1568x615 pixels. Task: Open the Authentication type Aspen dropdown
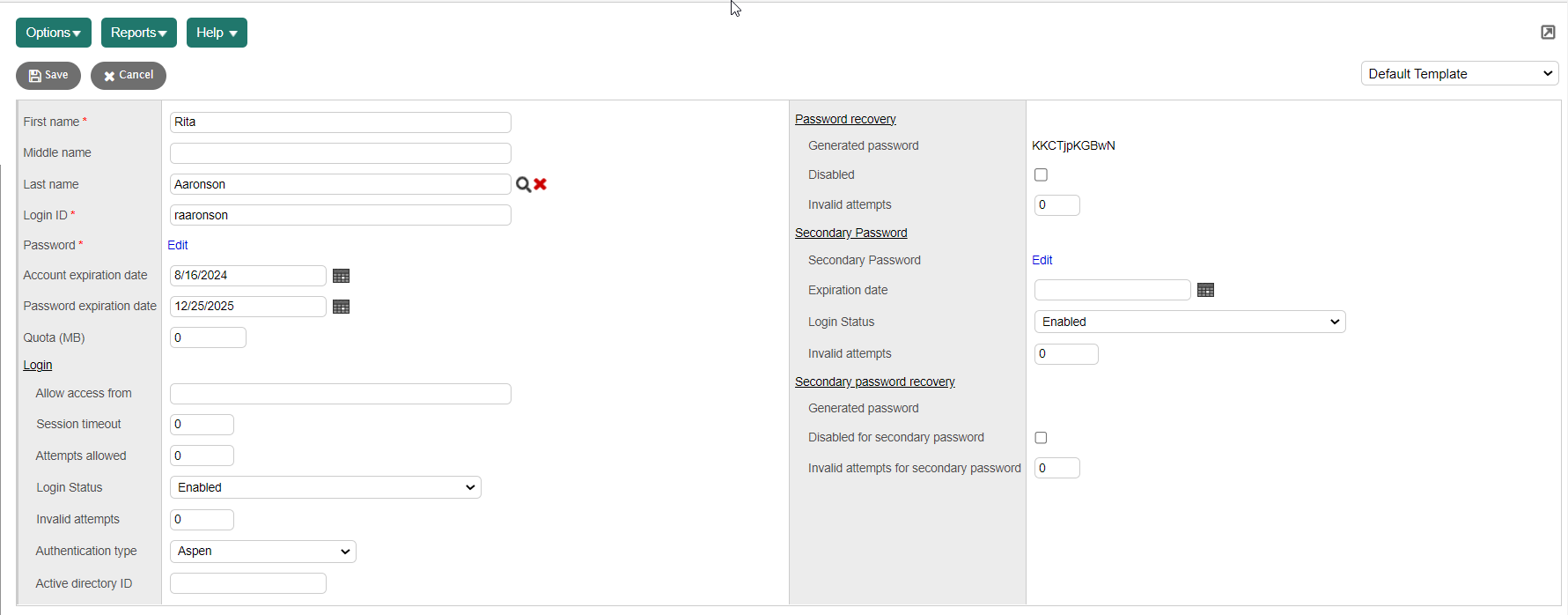[x=262, y=552]
